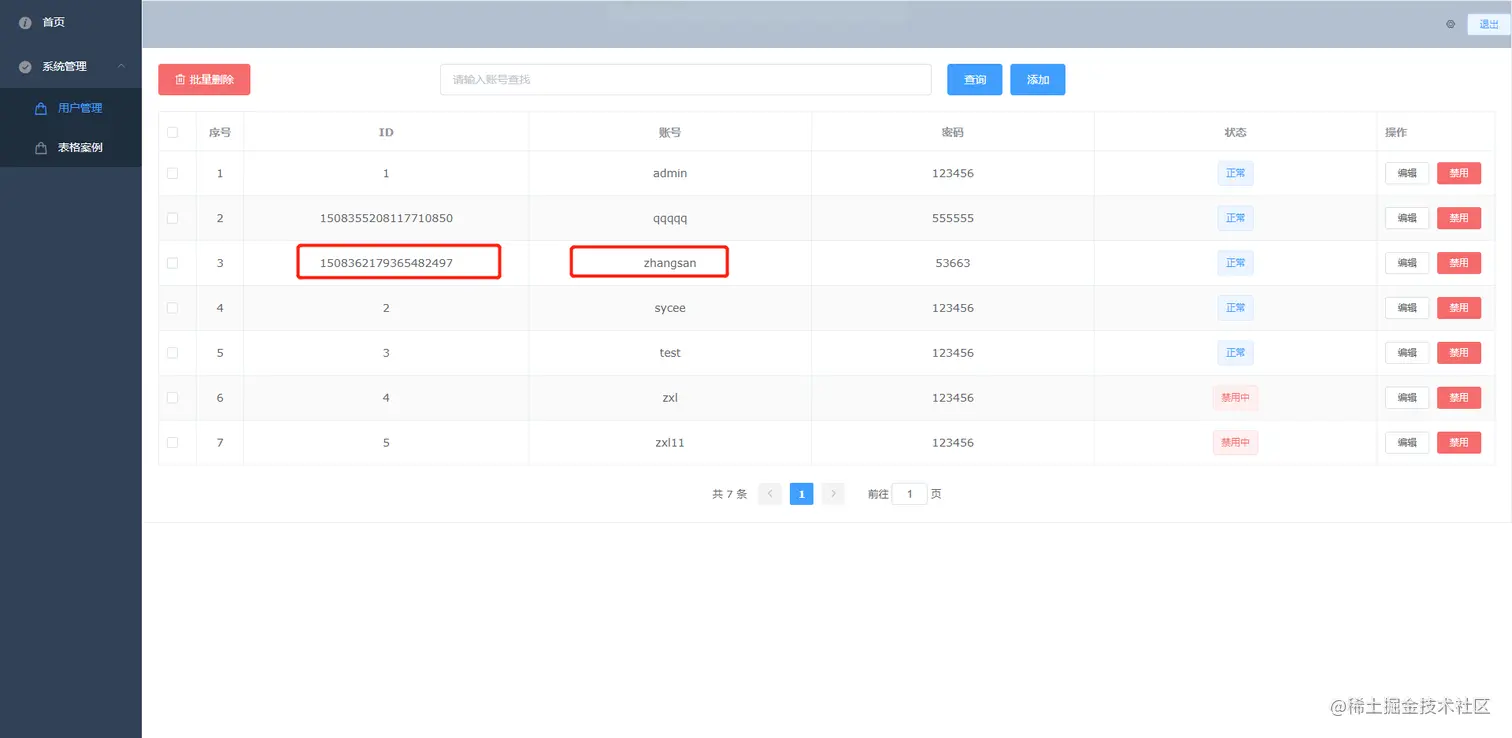Image resolution: width=1512 pixels, height=738 pixels.
Task: Click the ID value 1508362179365482497
Action: point(386,263)
